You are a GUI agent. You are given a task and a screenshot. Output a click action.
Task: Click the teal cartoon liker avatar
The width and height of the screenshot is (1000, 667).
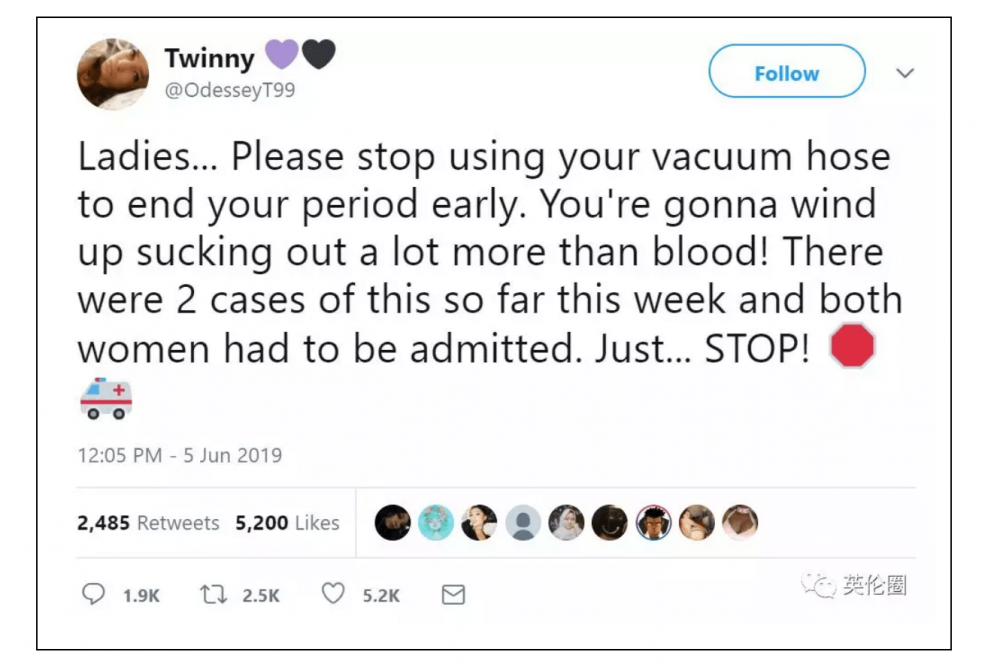pyautogui.click(x=436, y=522)
